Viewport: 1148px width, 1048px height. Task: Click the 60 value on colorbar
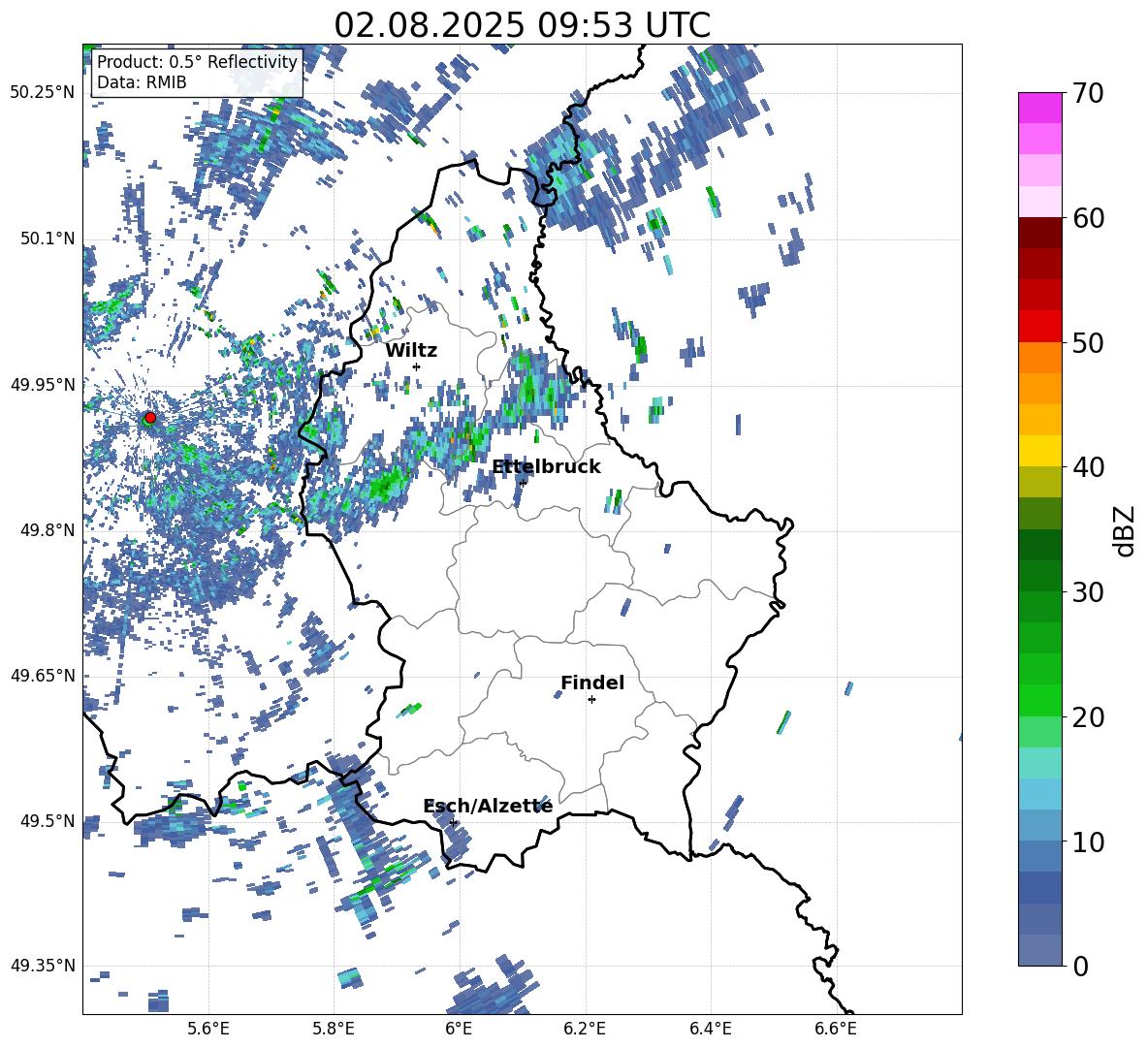(1087, 217)
